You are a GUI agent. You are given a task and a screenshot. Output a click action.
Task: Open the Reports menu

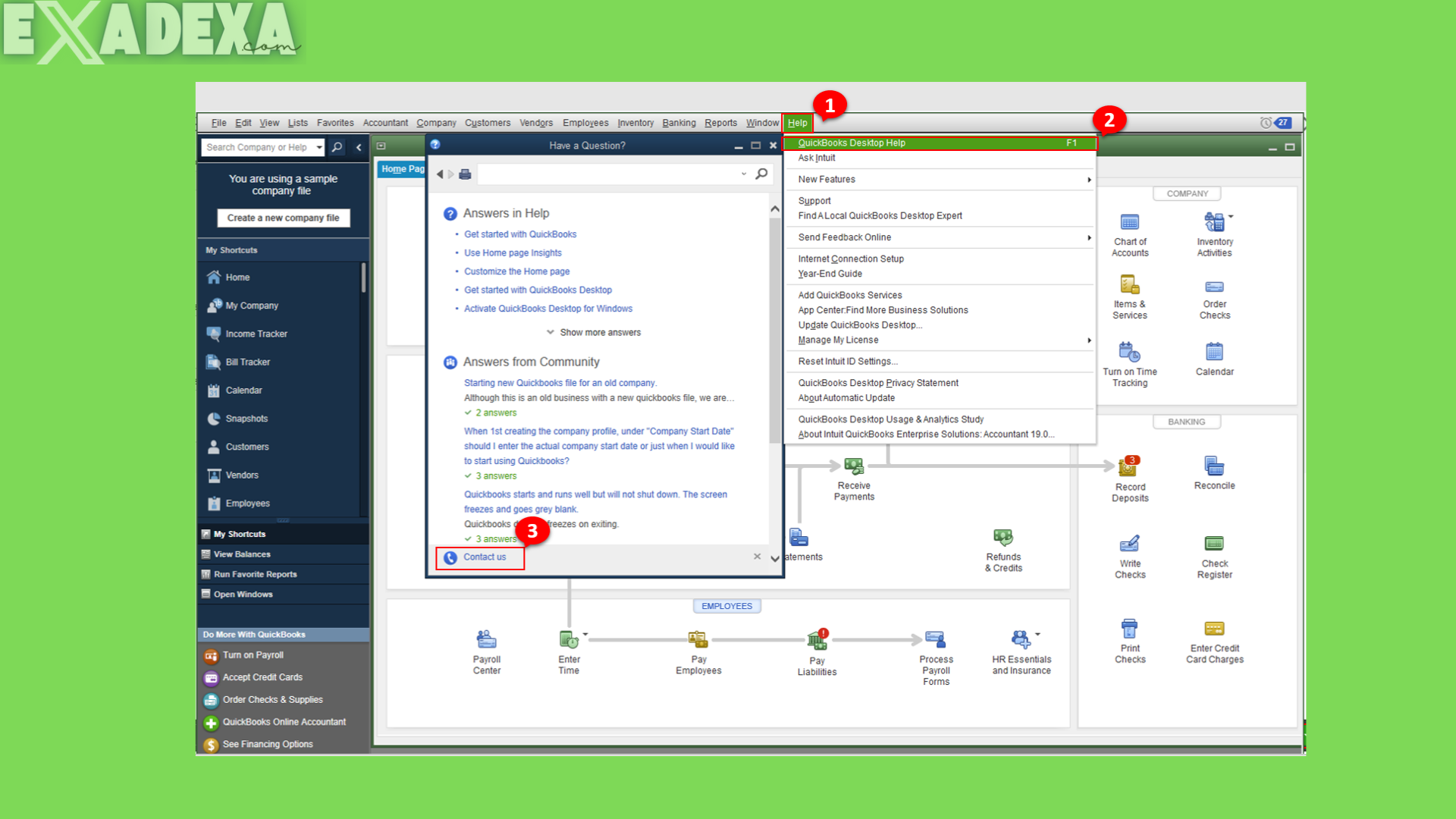click(x=720, y=122)
